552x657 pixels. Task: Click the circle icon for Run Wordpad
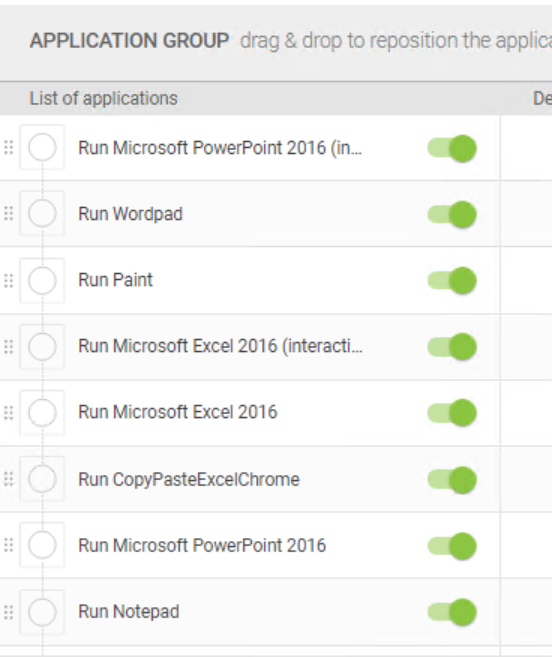click(x=42, y=214)
